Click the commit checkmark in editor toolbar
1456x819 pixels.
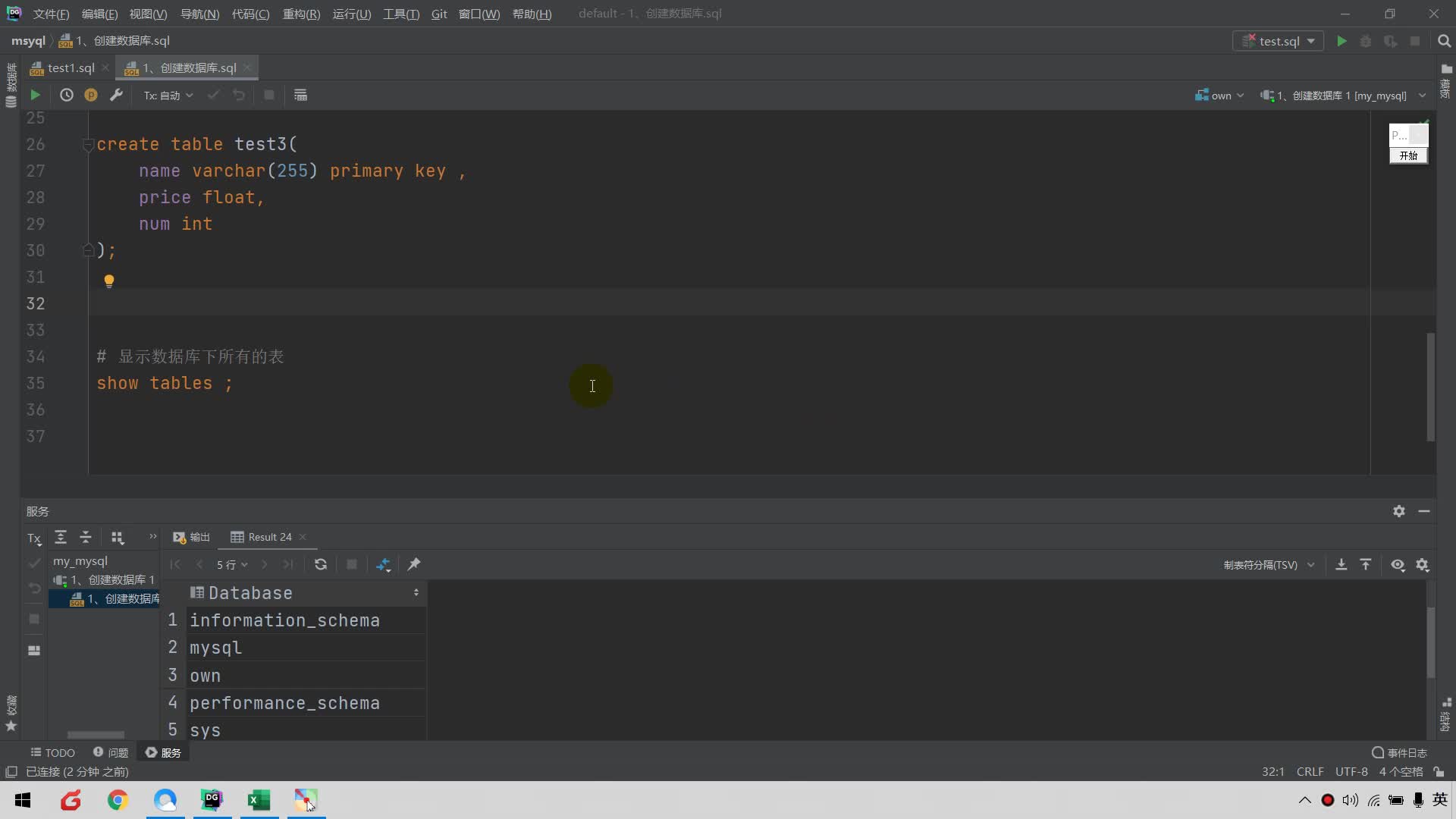[213, 95]
